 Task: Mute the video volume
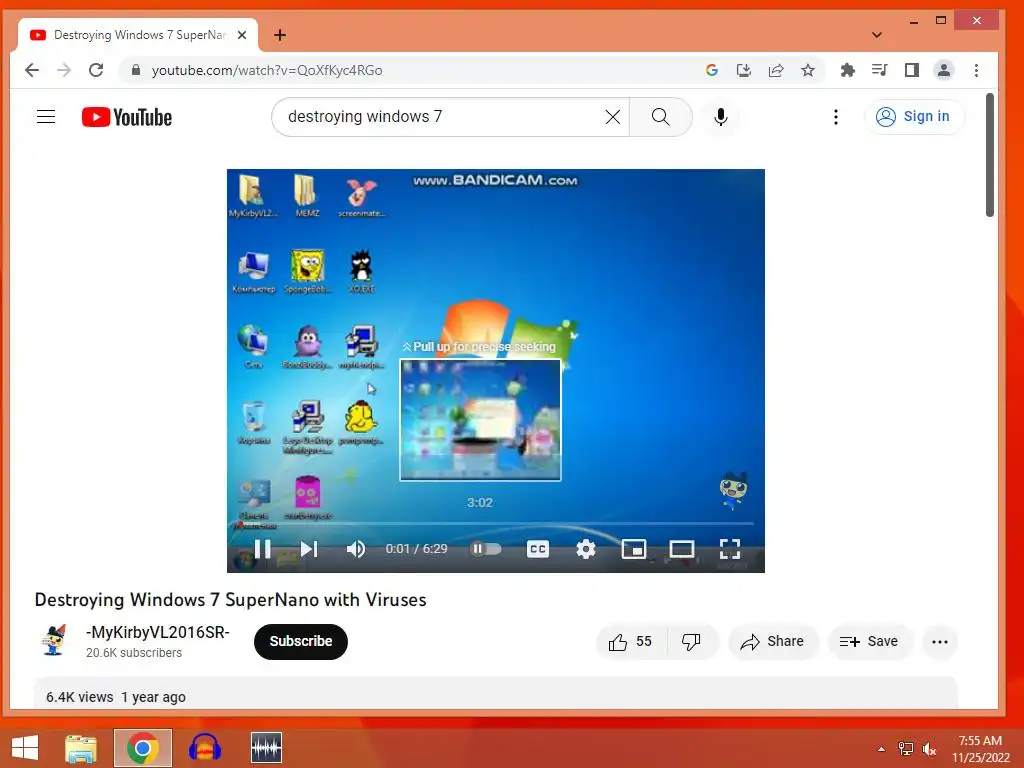click(356, 549)
